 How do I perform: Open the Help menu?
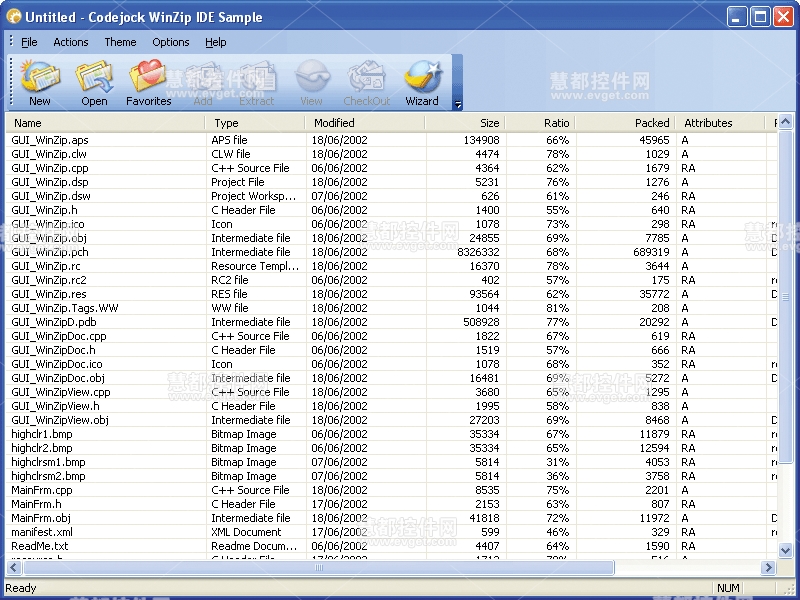click(x=216, y=42)
